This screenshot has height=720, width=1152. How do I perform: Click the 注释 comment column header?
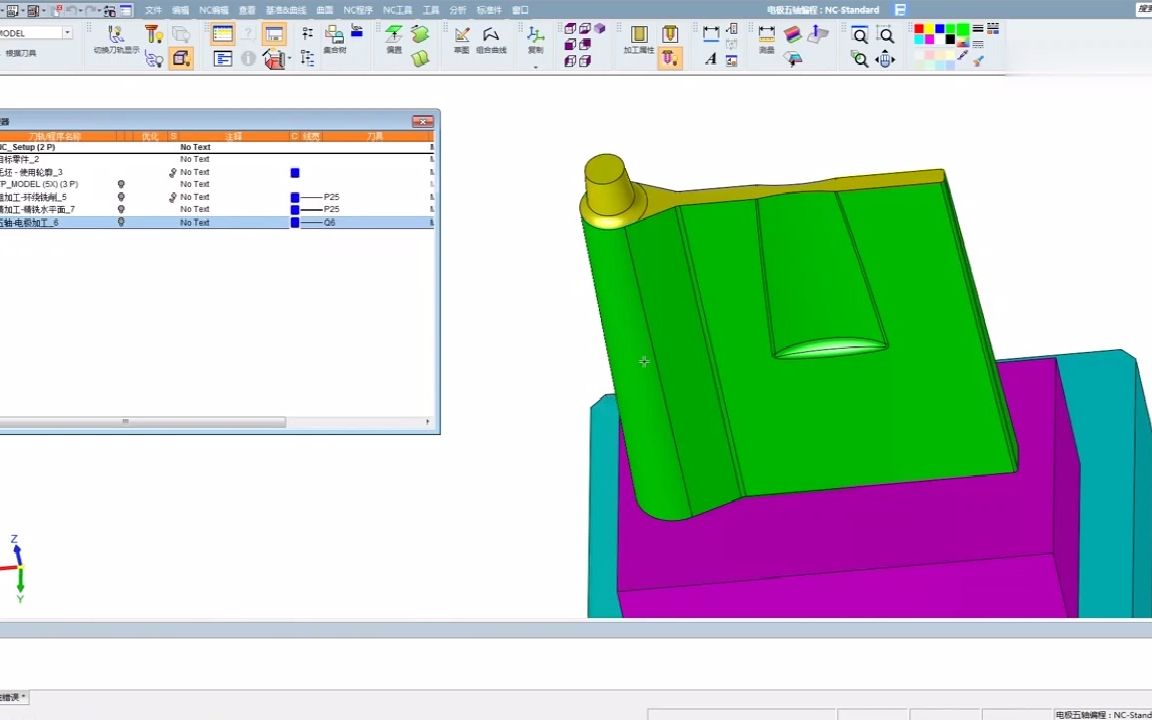coord(233,136)
